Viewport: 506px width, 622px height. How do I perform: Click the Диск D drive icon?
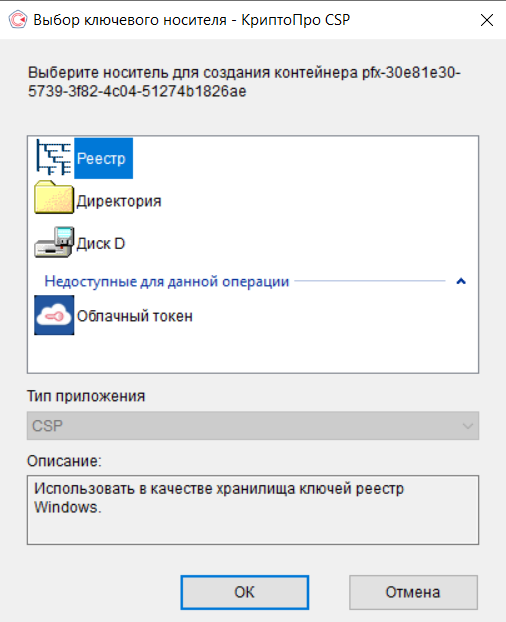pyautogui.click(x=54, y=242)
